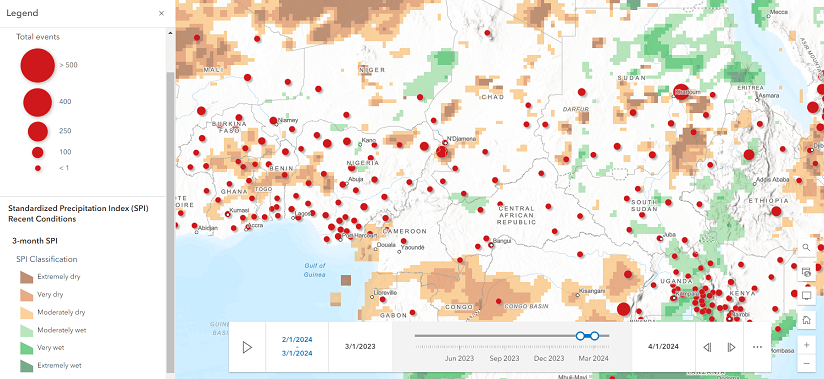The width and height of the screenshot is (824, 379).
Task: Close the Legend panel
Action: click(161, 13)
